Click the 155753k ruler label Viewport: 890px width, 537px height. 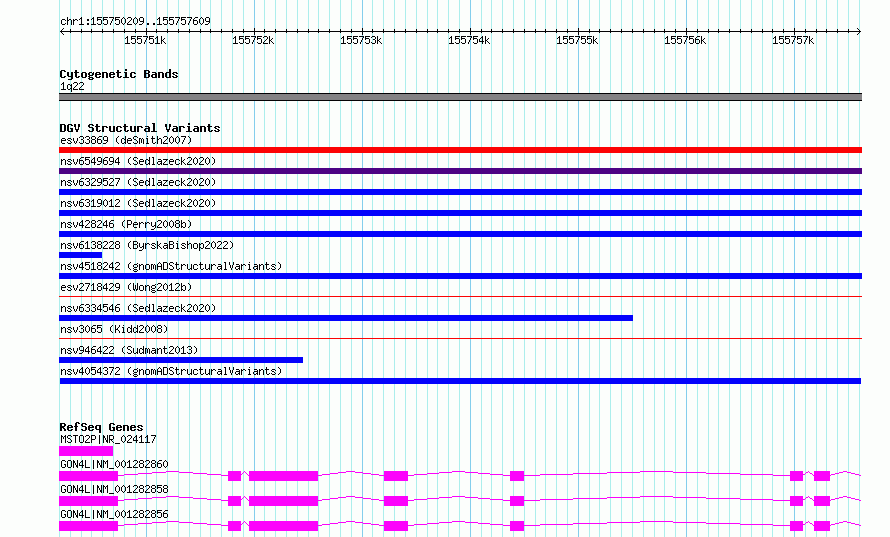click(361, 40)
